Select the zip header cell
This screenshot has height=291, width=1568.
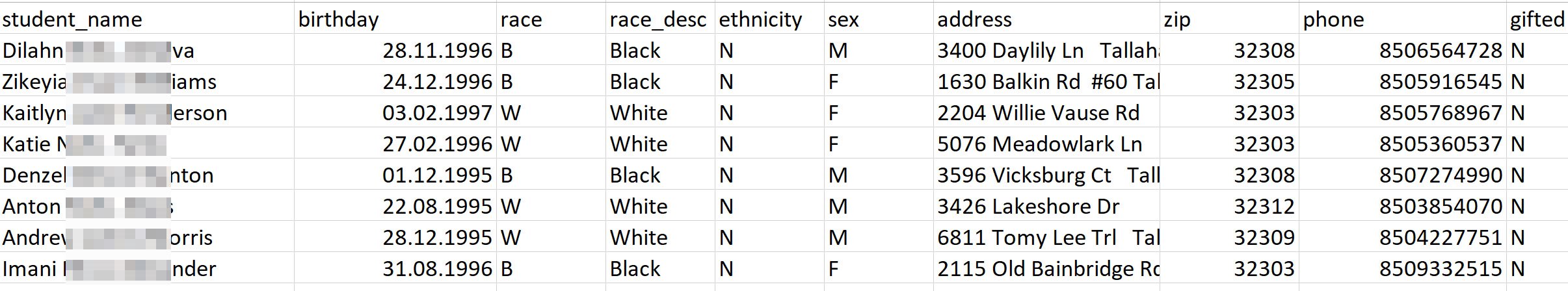coord(1177,19)
